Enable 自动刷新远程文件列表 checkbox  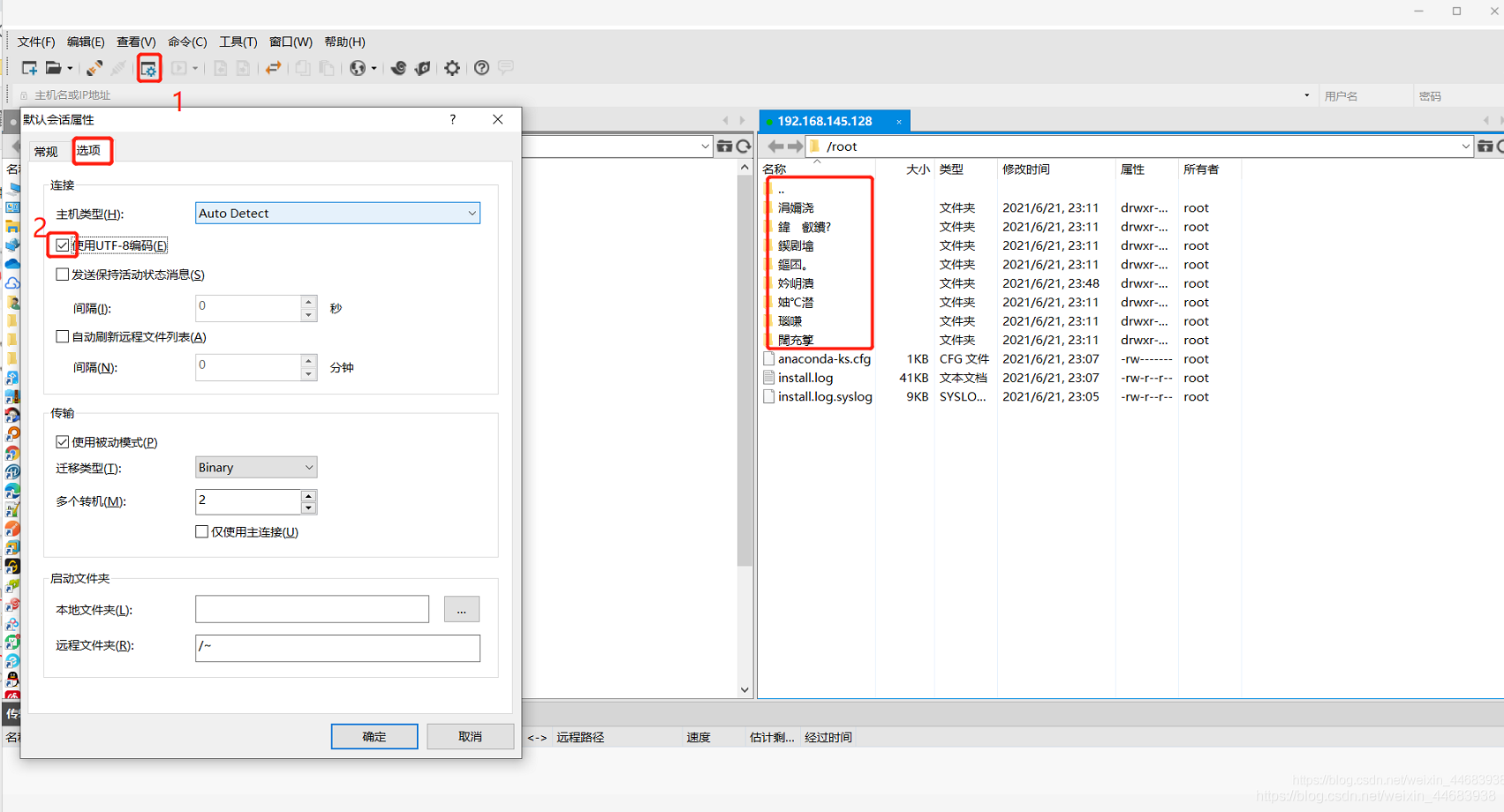click(x=62, y=336)
